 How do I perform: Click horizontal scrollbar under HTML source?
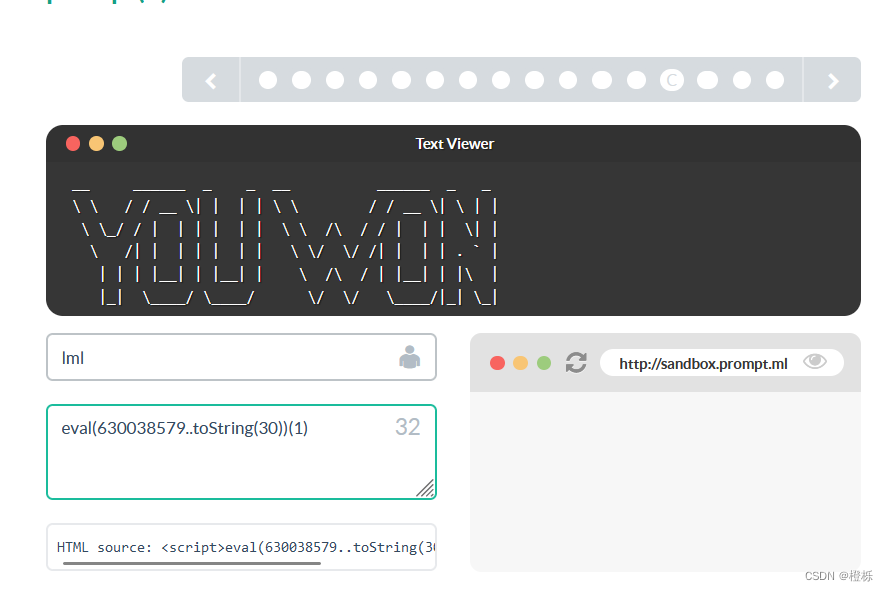192,563
